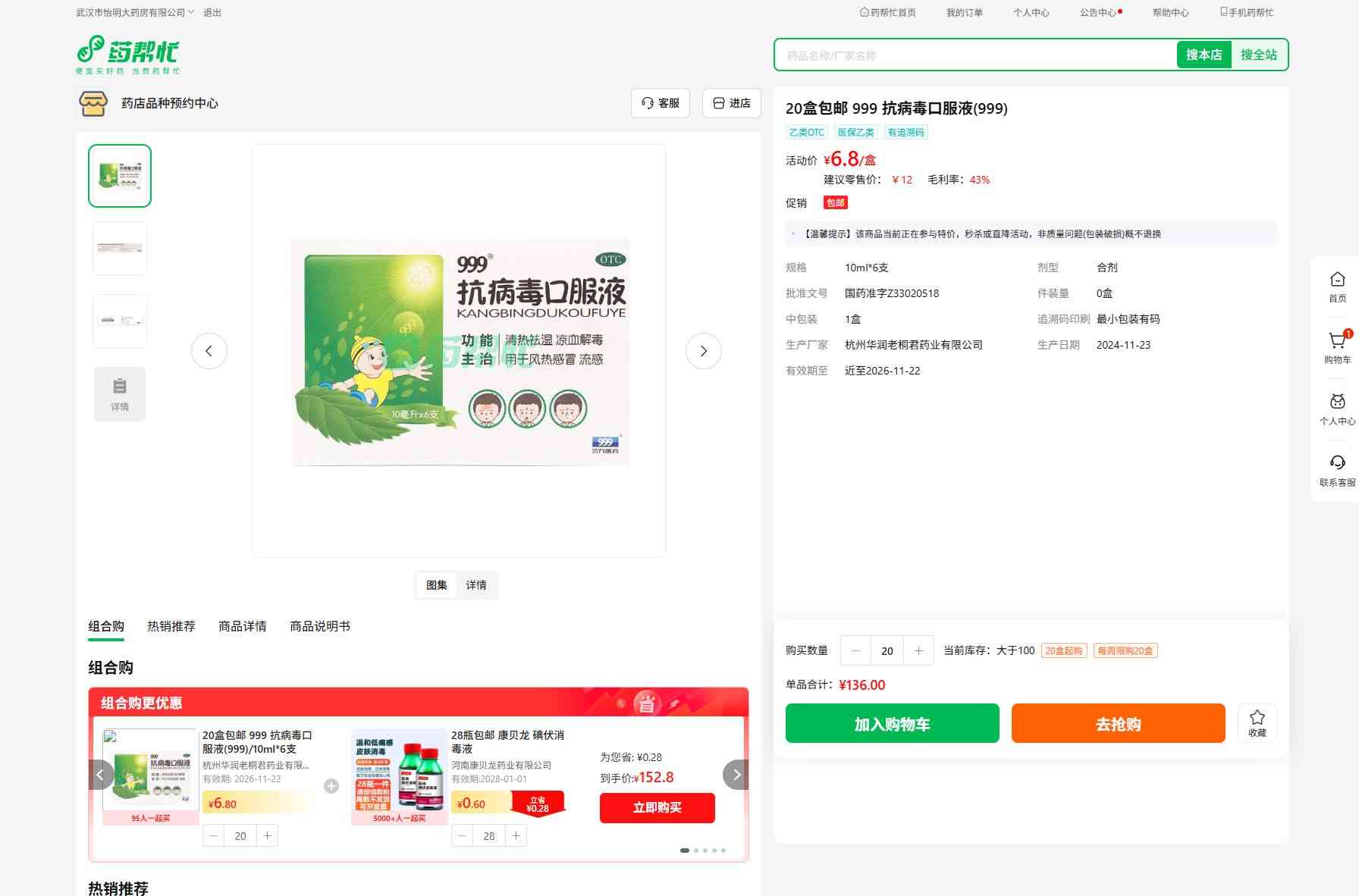This screenshot has width=1359, height=896.
Task: Switch to the 热销推荐 tab
Action: point(171,626)
